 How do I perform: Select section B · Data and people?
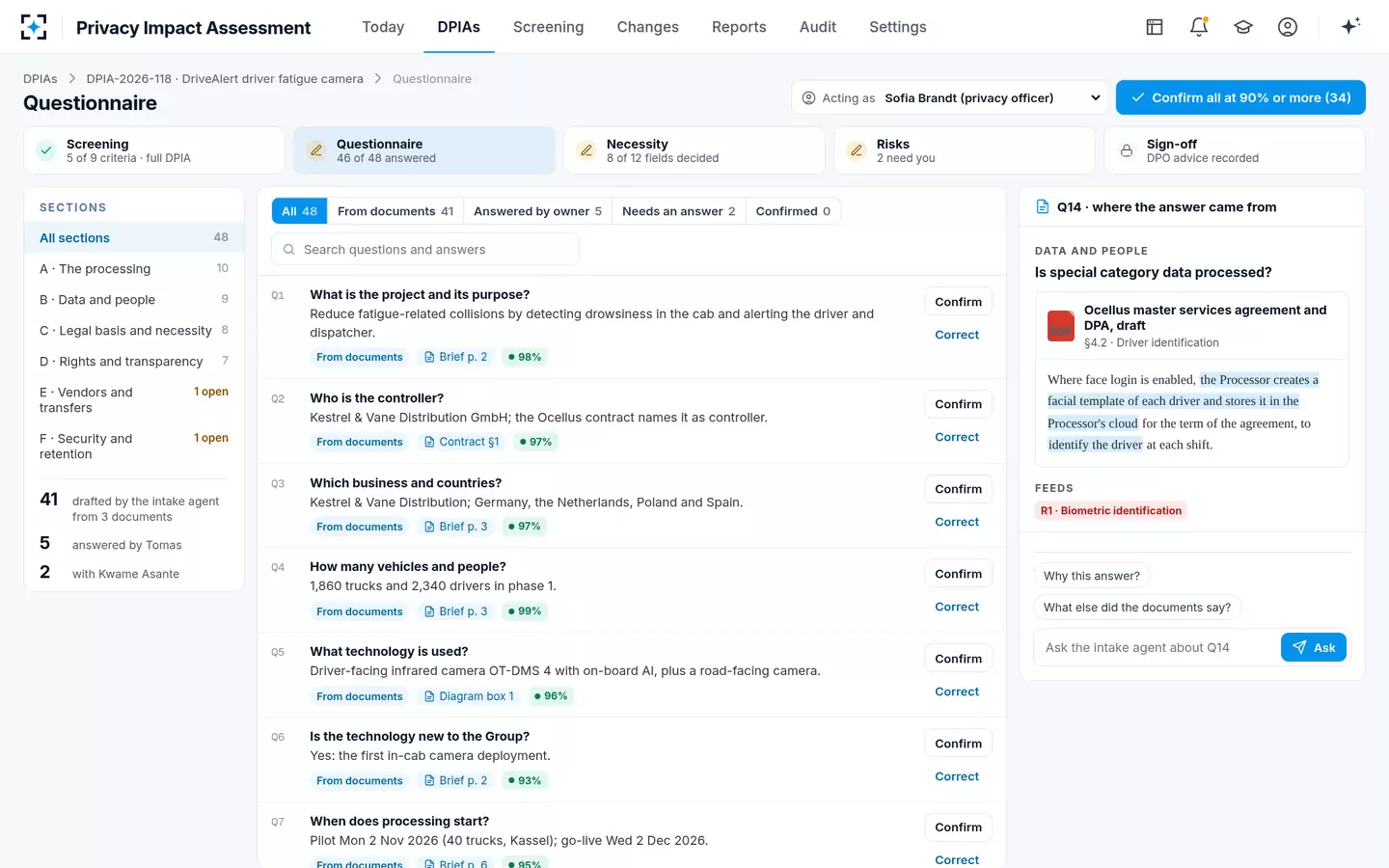click(x=134, y=300)
